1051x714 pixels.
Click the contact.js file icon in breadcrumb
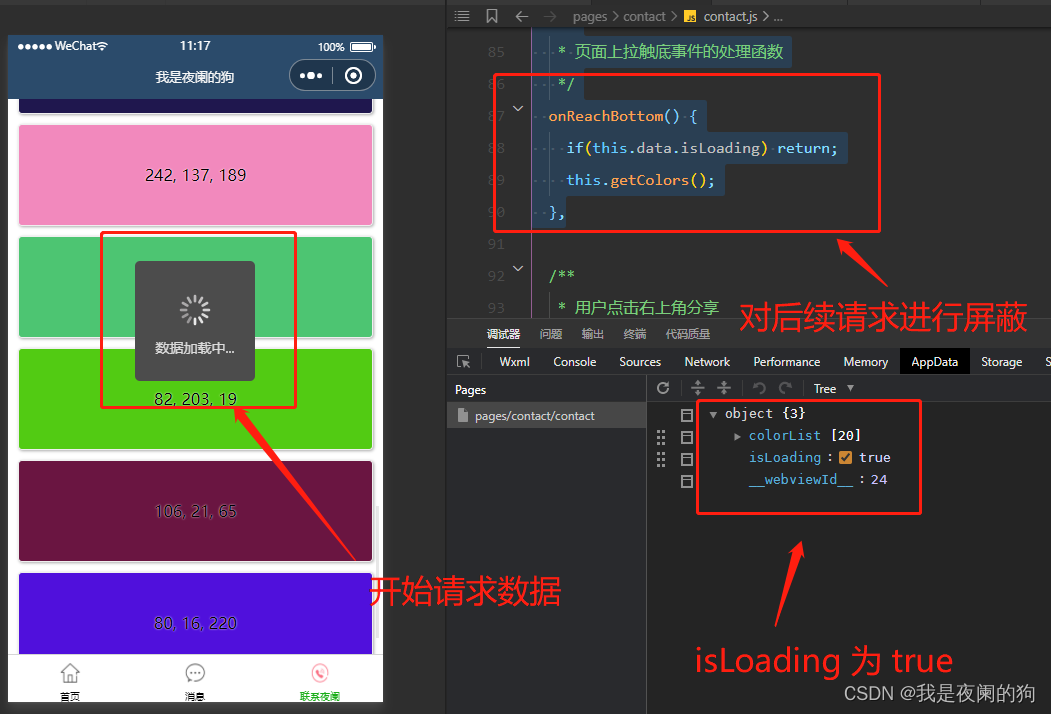(x=690, y=17)
